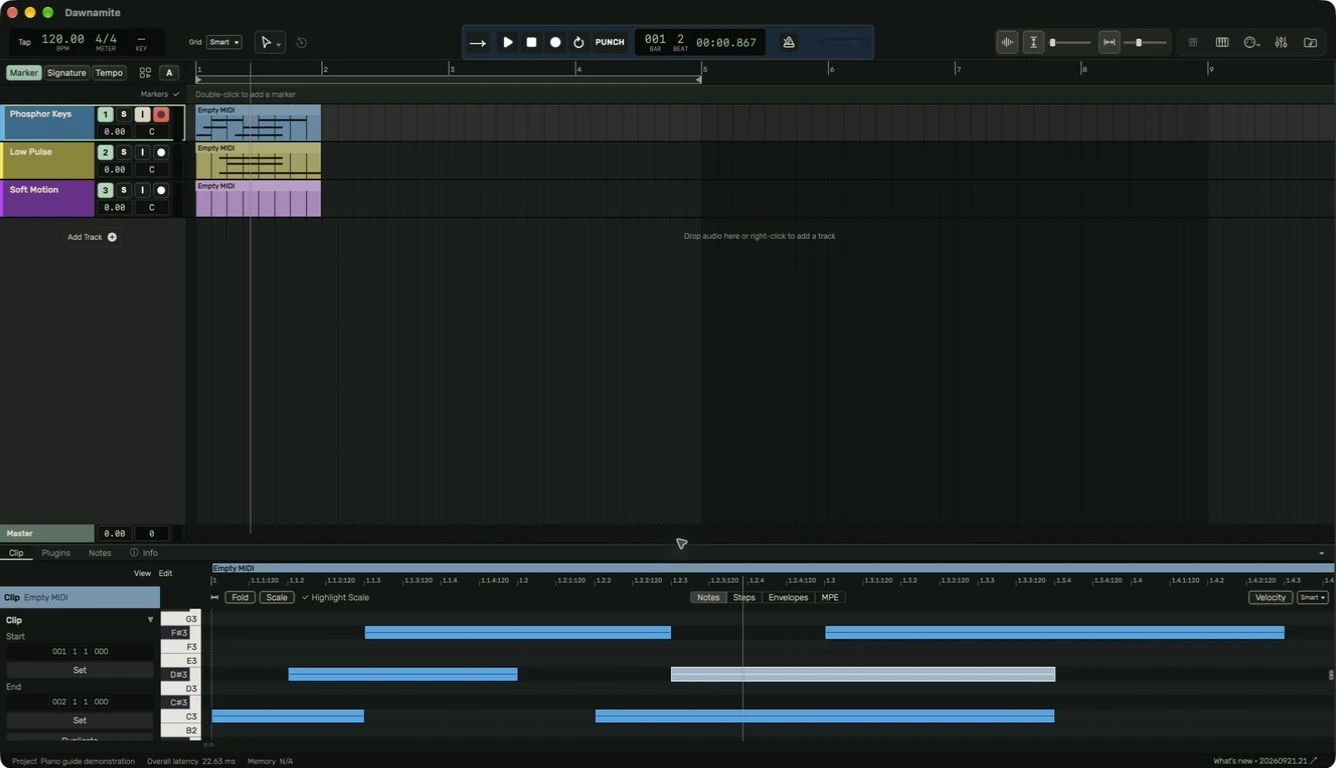The width and height of the screenshot is (1336, 768).
Task: Open the Info tab
Action: [144, 553]
